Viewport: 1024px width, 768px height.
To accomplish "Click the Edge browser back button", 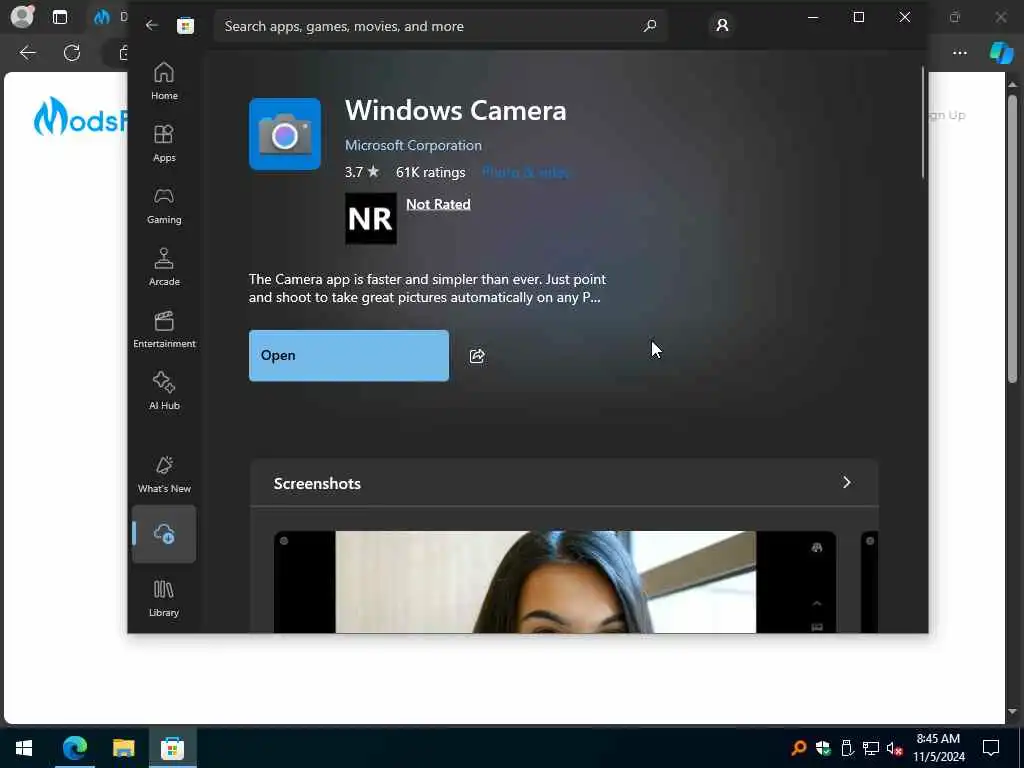I will (x=27, y=52).
